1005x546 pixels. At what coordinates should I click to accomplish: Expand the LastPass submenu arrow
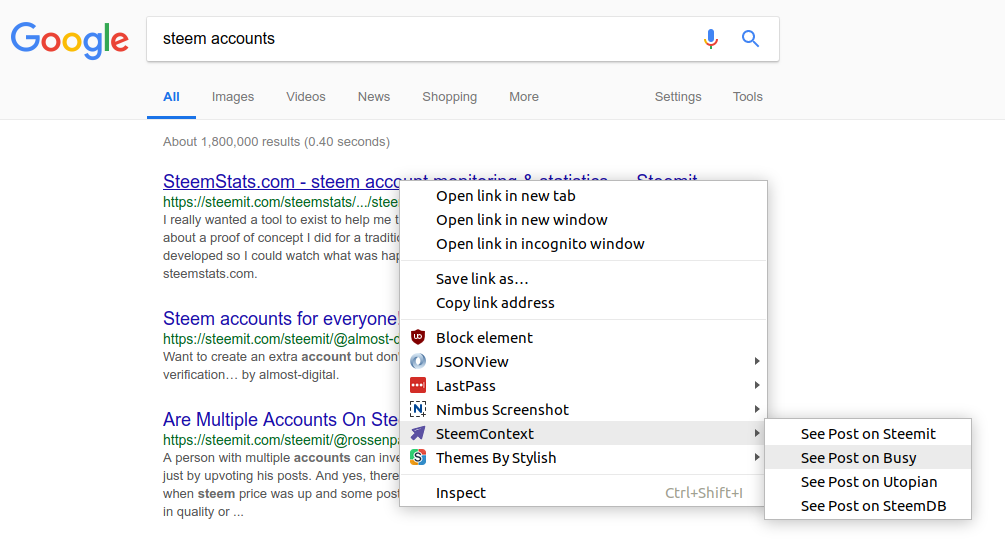pyautogui.click(x=757, y=386)
